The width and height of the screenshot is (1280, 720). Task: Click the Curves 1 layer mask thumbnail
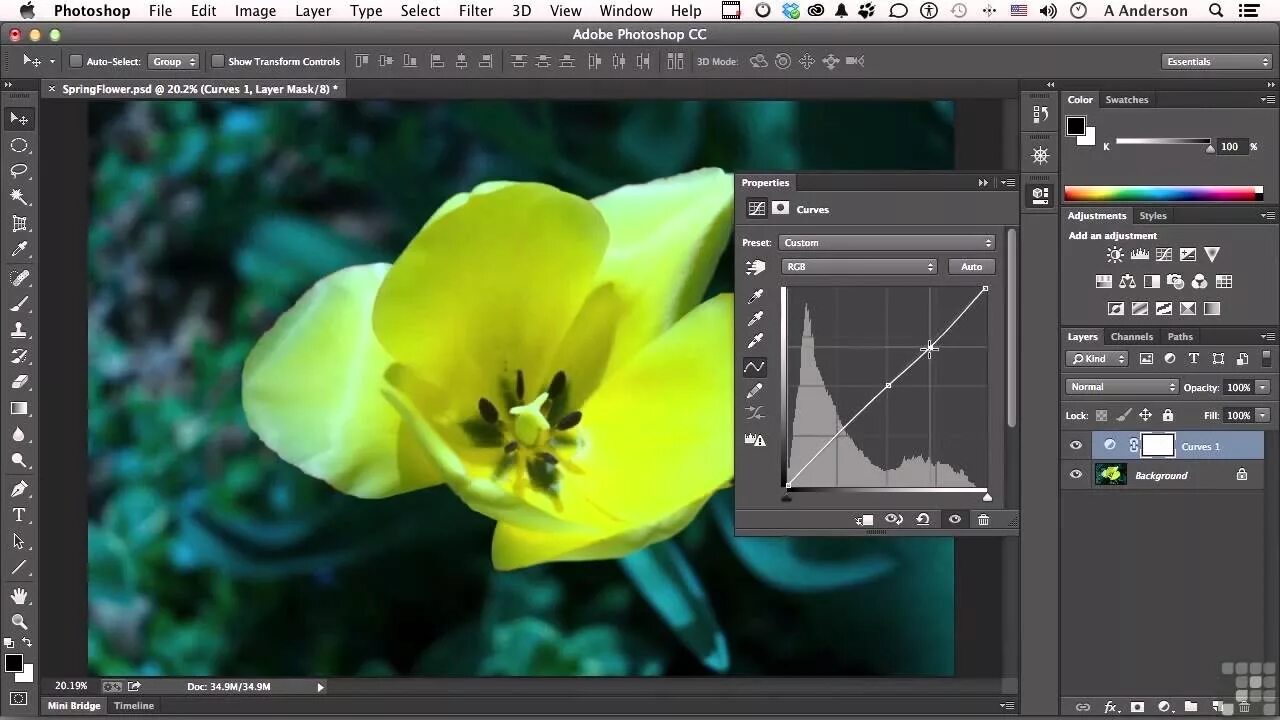coord(1157,446)
